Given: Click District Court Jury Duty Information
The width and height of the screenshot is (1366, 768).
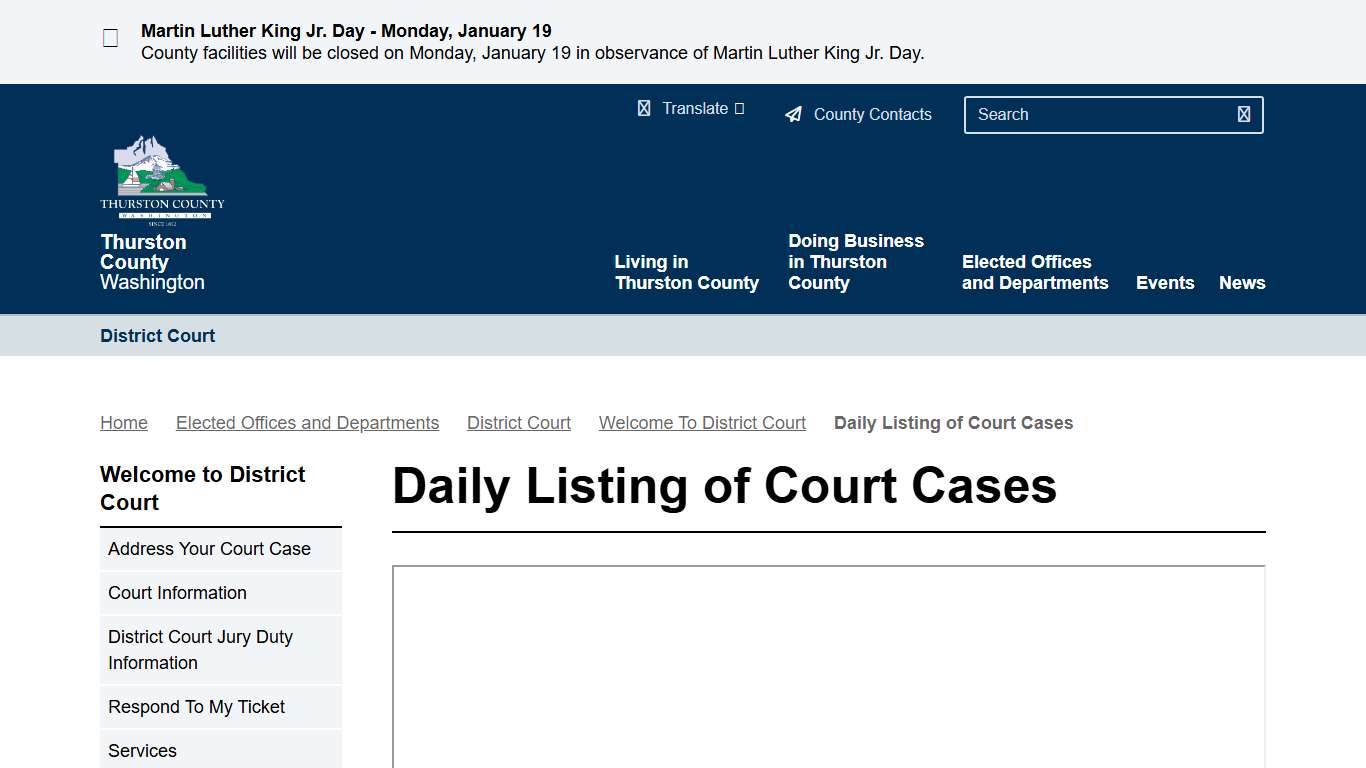Looking at the screenshot, I should (x=200, y=649).
